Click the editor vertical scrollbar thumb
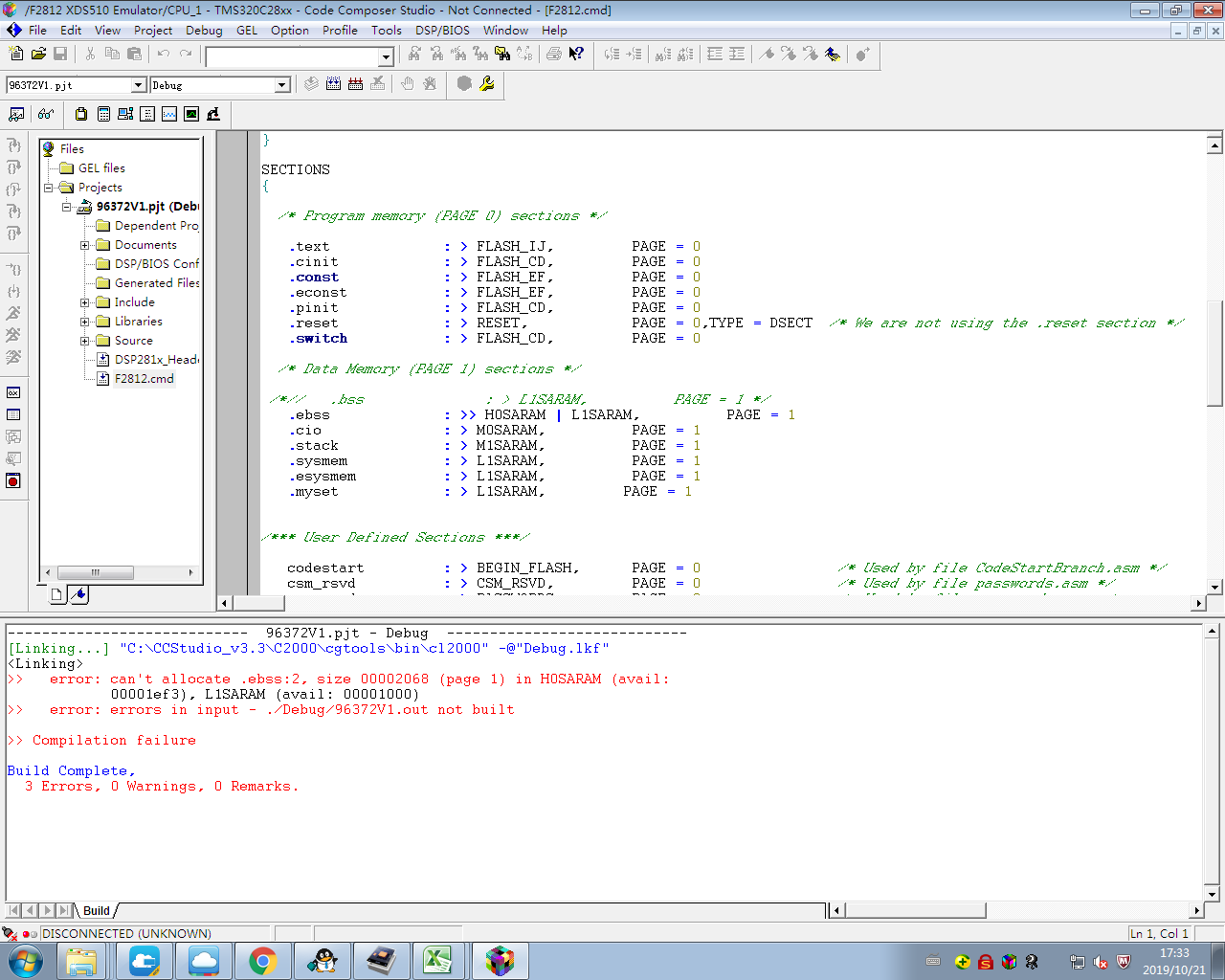This screenshot has width=1225, height=980. click(1214, 353)
